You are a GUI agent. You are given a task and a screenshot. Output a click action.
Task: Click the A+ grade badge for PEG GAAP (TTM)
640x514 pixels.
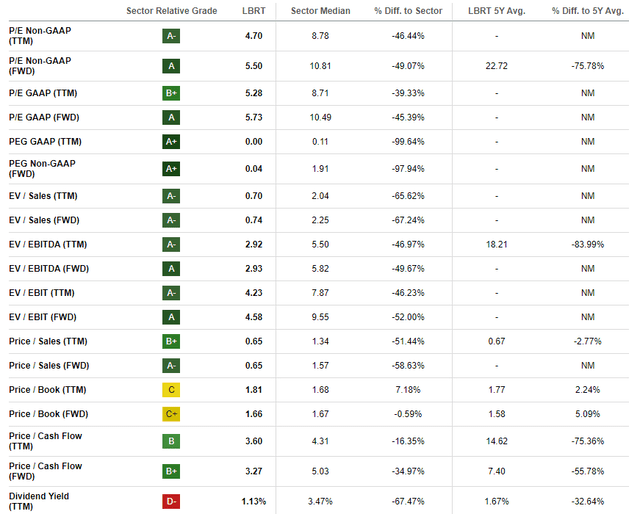pos(171,142)
